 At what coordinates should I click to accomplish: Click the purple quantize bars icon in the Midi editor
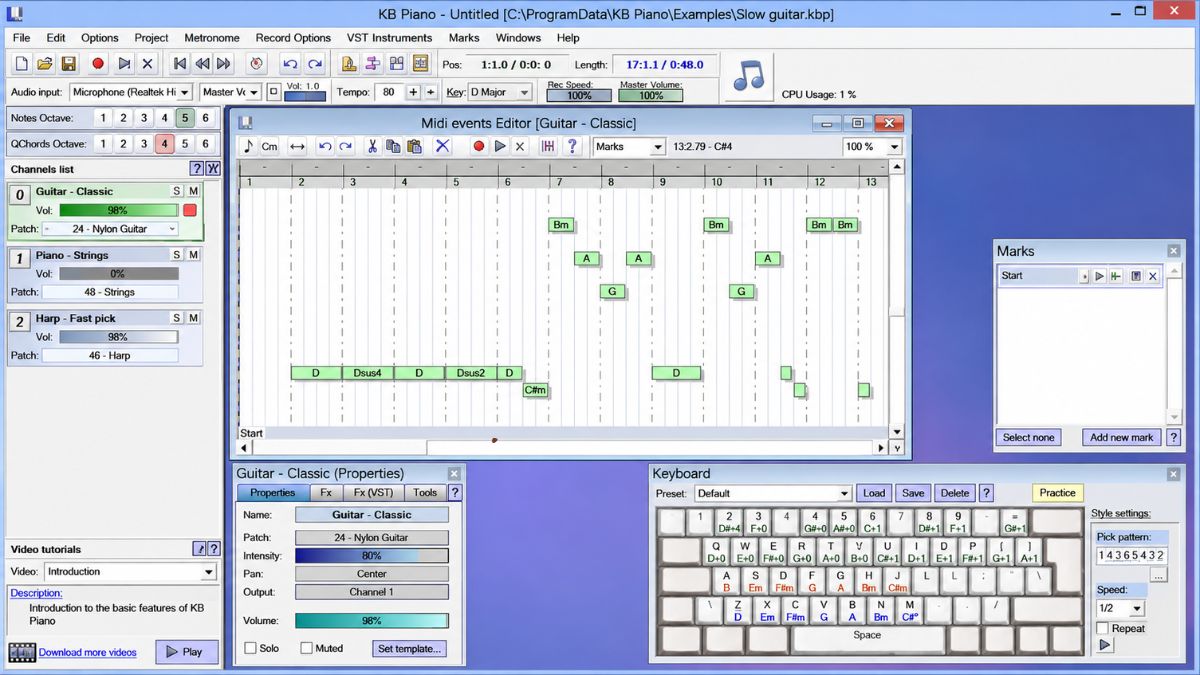click(548, 146)
